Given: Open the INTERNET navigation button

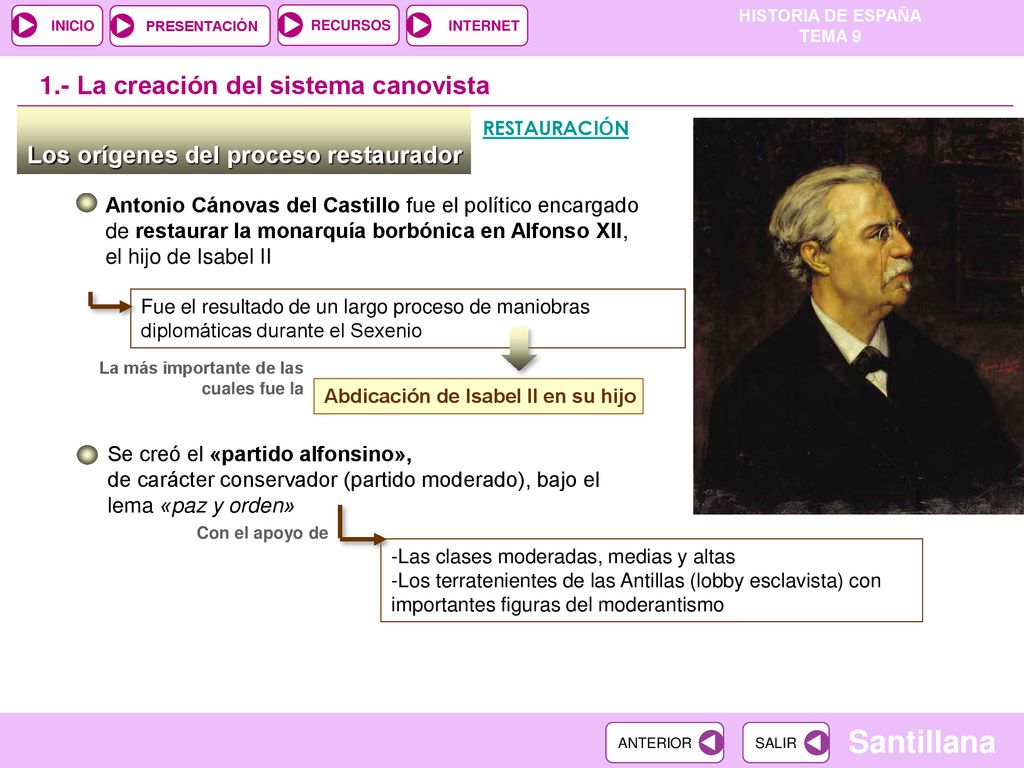Looking at the screenshot, I should click(x=466, y=25).
